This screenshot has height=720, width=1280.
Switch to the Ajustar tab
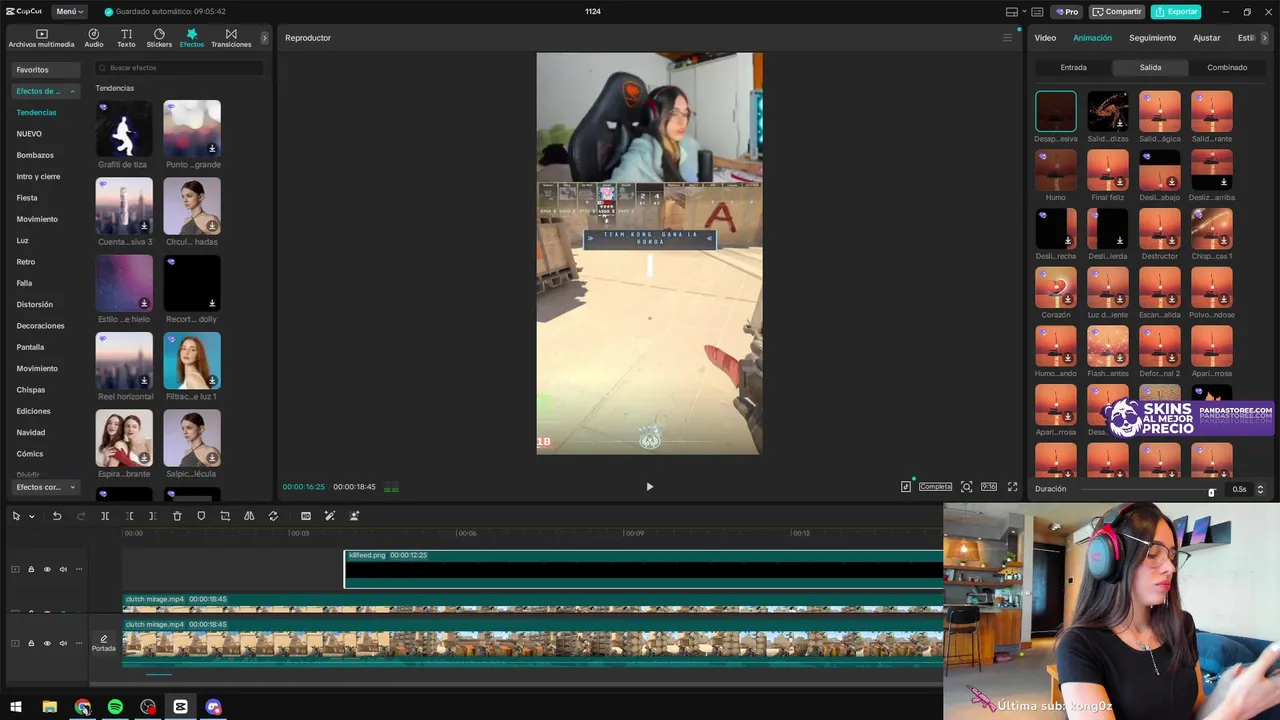coord(1207,38)
